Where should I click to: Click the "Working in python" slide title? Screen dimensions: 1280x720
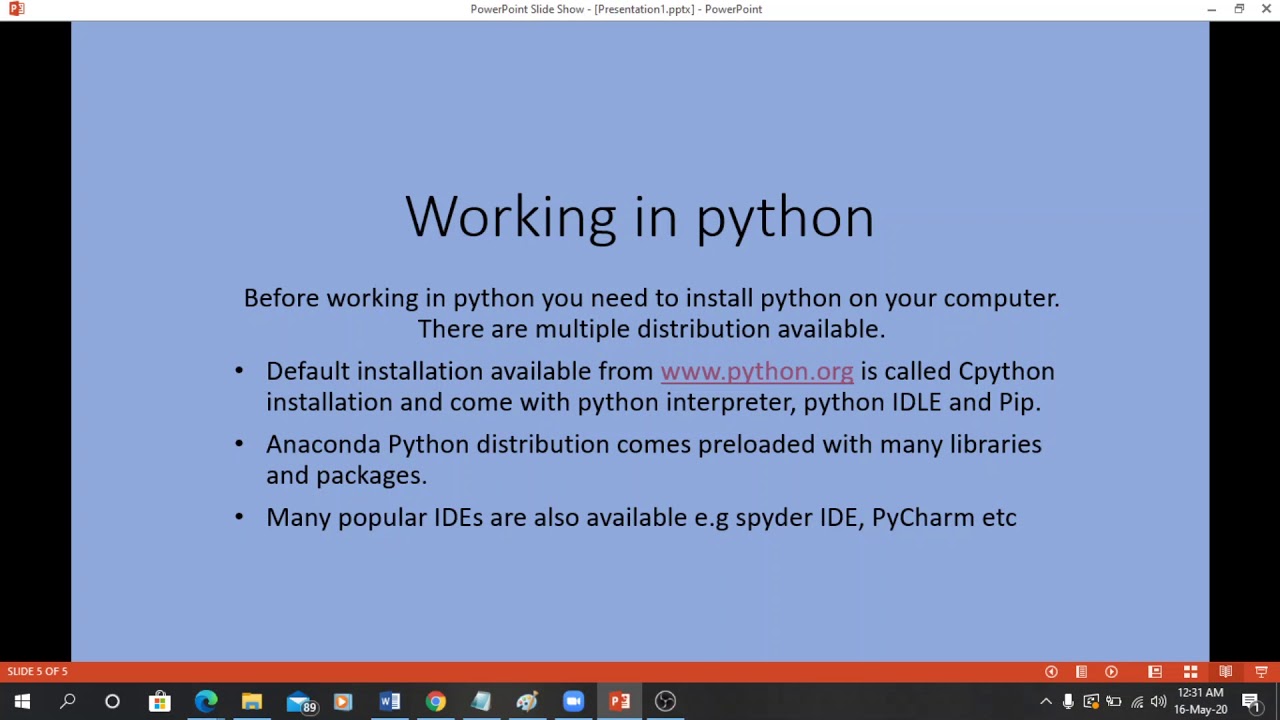point(640,216)
